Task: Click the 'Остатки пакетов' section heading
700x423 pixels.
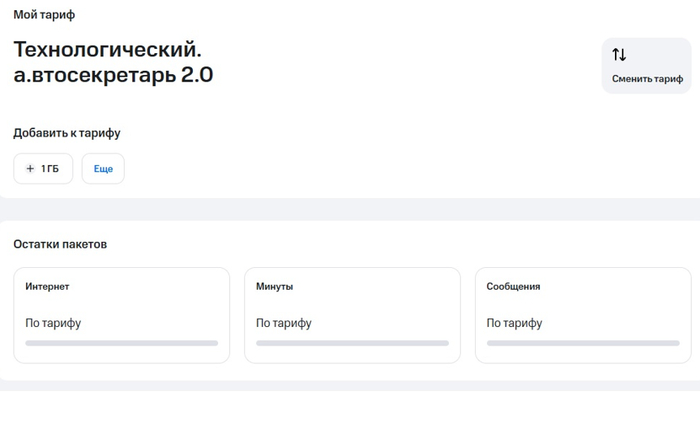Action: [60, 244]
